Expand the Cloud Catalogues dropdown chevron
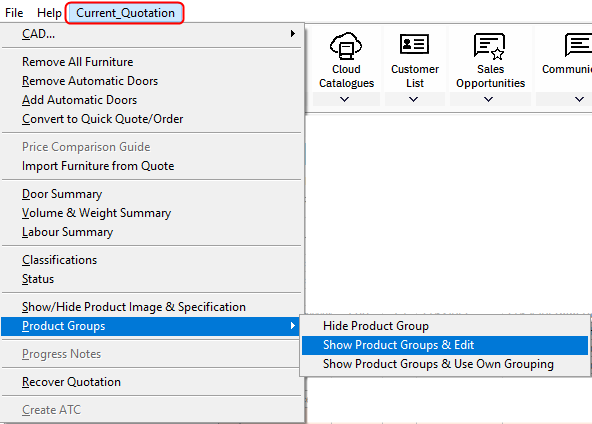592x424 pixels. [x=344, y=99]
